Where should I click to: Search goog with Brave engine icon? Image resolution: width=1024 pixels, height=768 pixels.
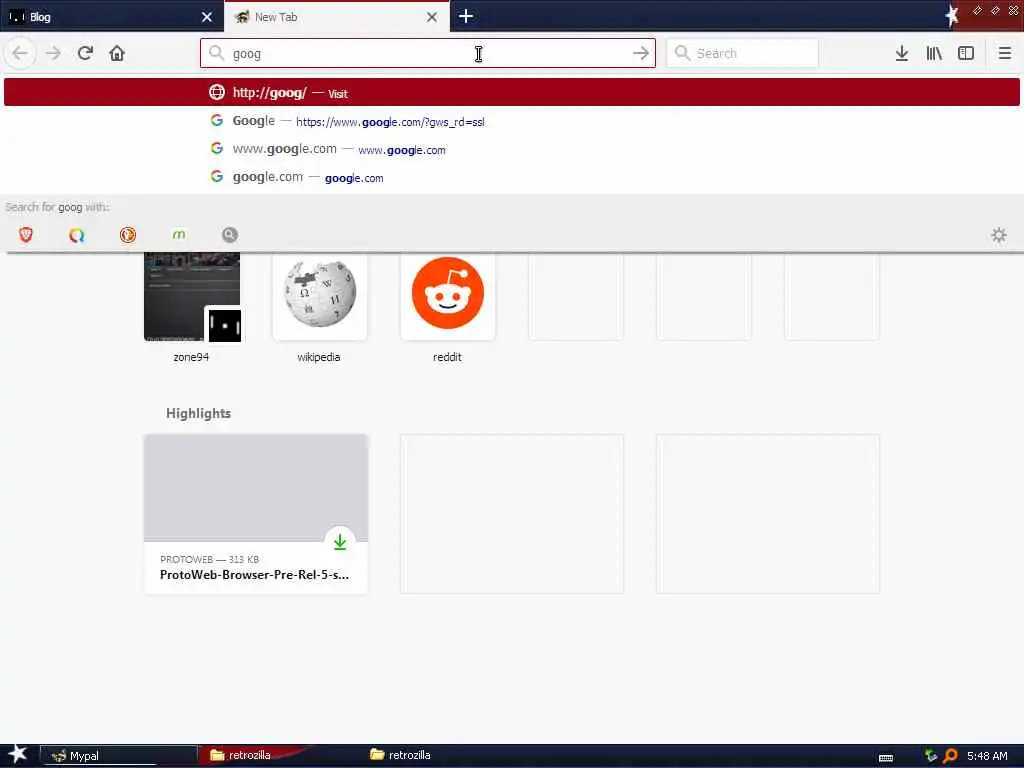[26, 235]
